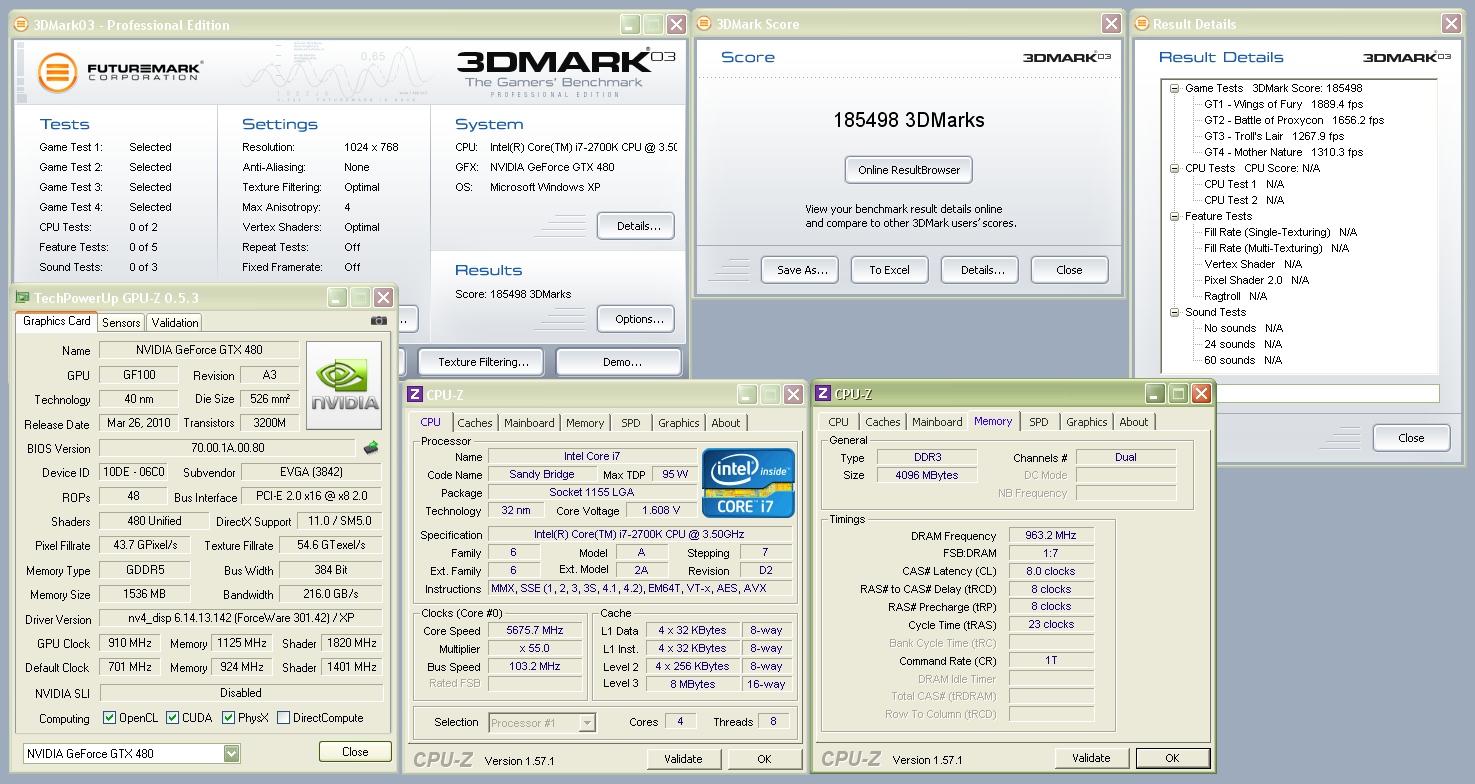
Task: Switch to Sensors tab in GPU-Z
Action: (x=121, y=323)
